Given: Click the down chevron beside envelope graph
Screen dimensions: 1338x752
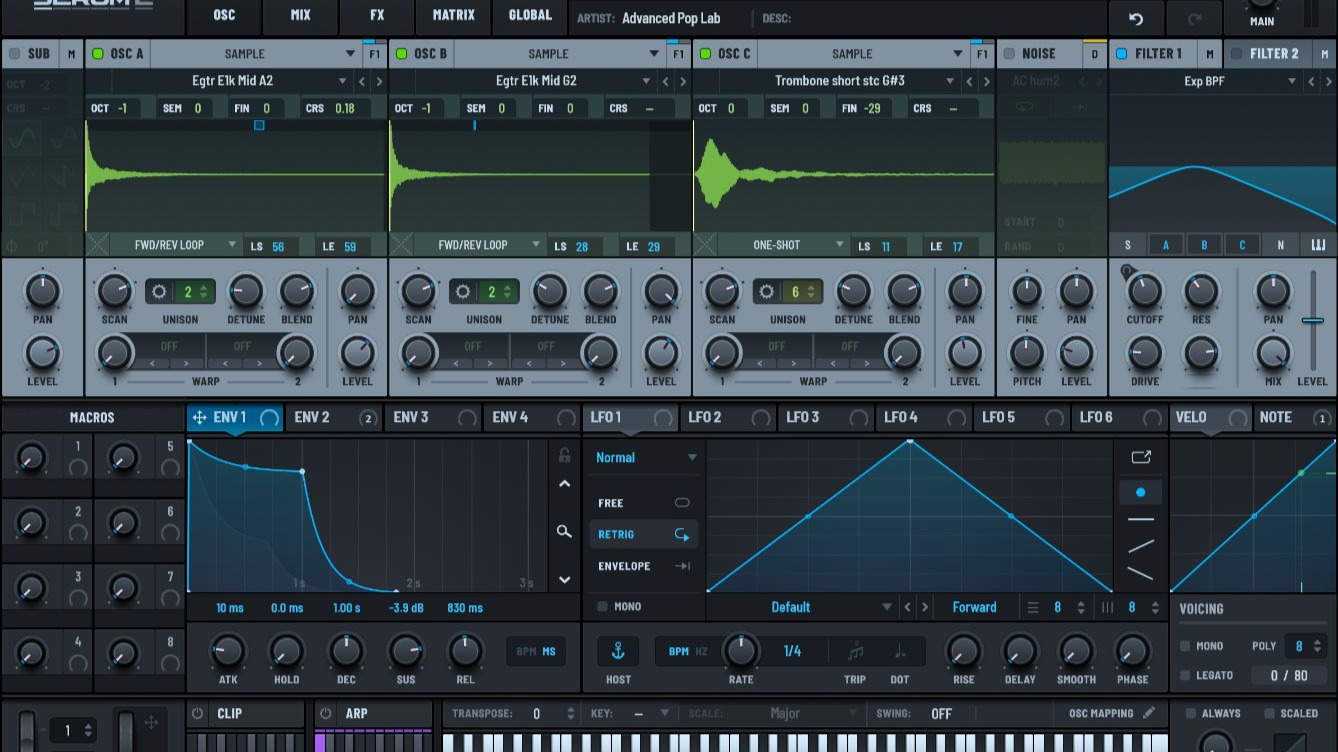Looking at the screenshot, I should [x=565, y=579].
